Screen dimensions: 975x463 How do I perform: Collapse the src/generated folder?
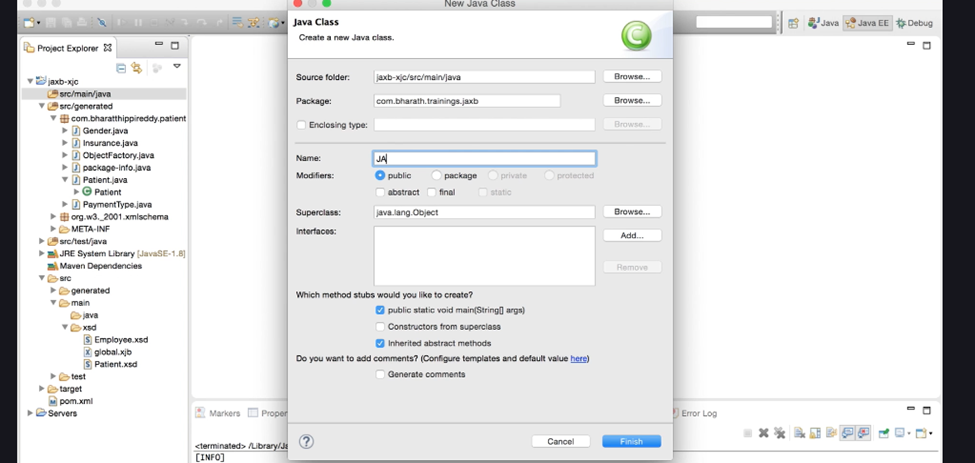point(42,106)
